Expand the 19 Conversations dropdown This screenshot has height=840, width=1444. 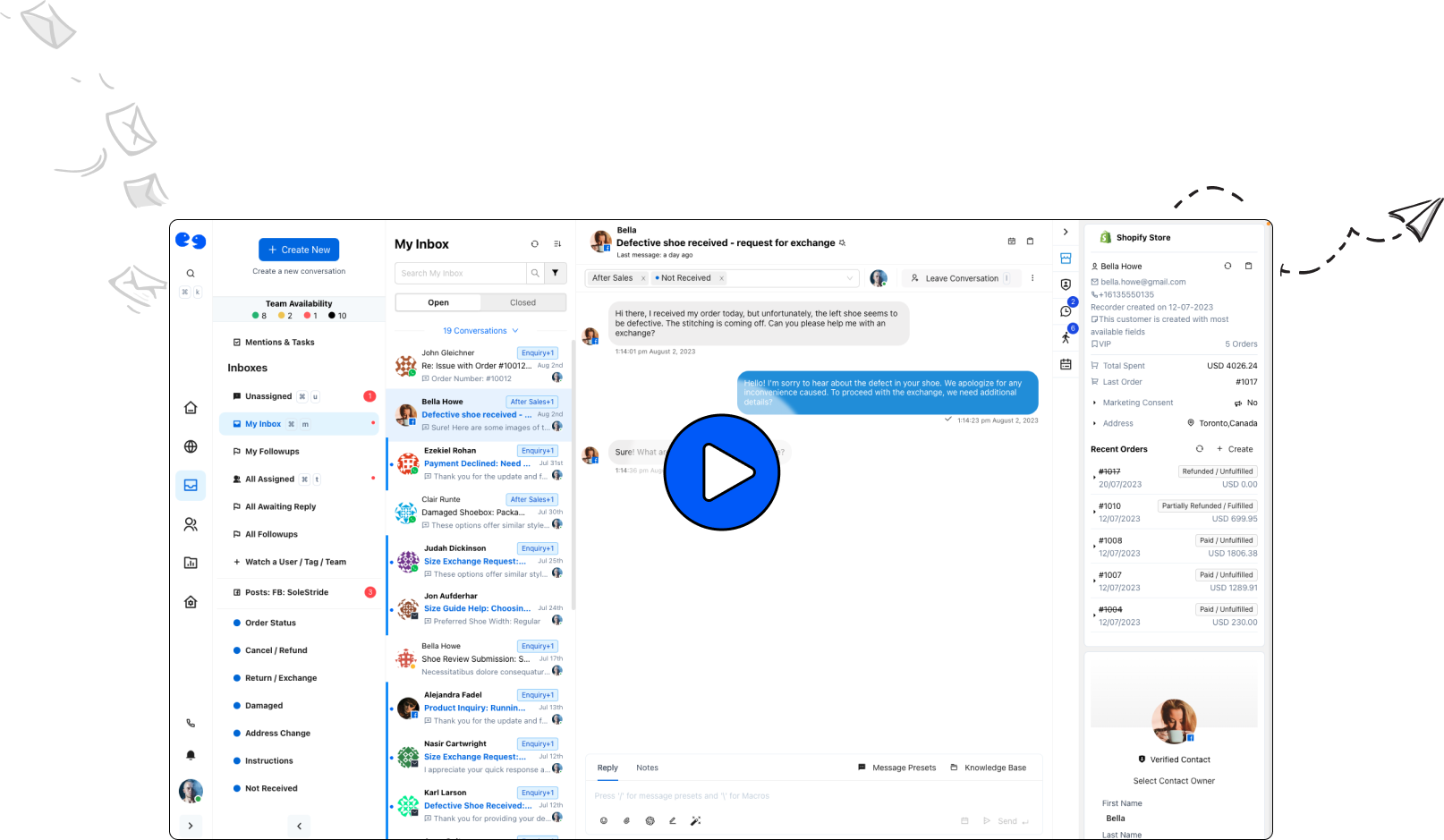tap(480, 331)
